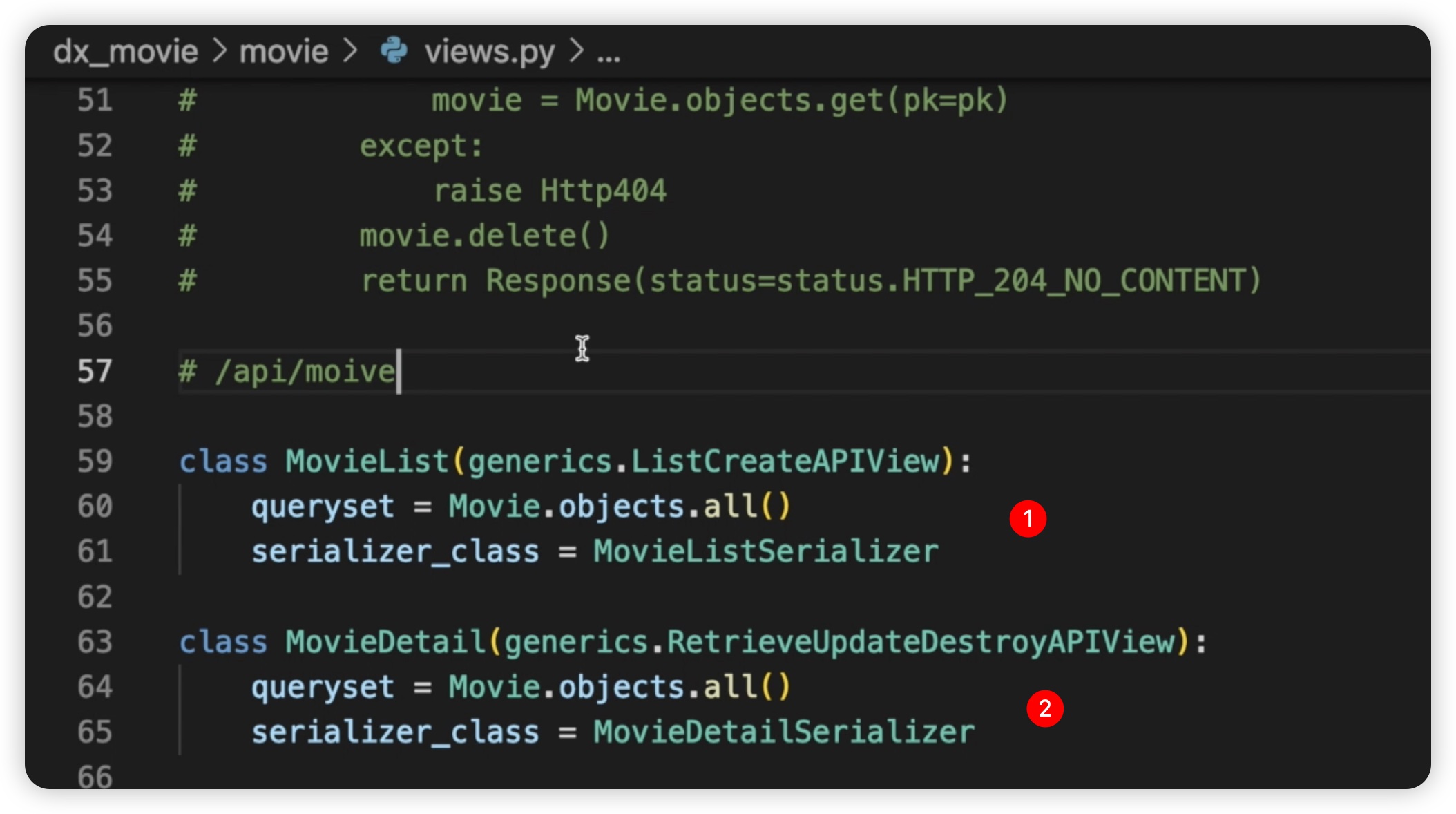Click the 'MovieDetail' class name
1456x814 pixels.
click(385, 642)
